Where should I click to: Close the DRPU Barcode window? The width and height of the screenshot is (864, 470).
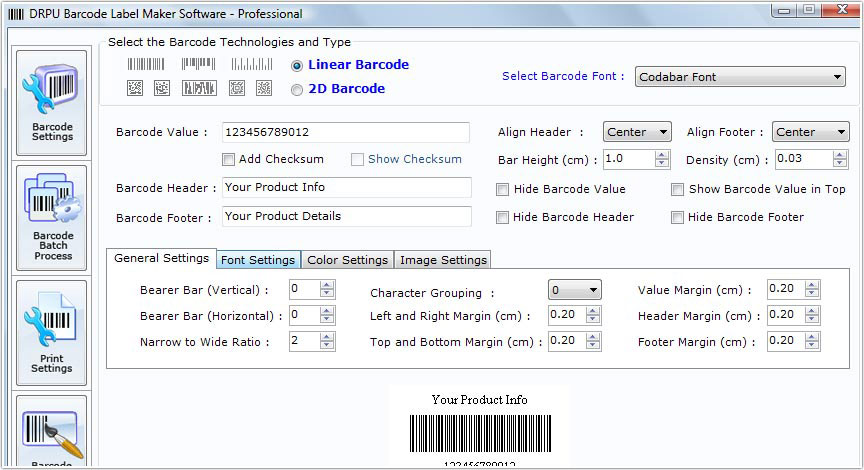842,10
